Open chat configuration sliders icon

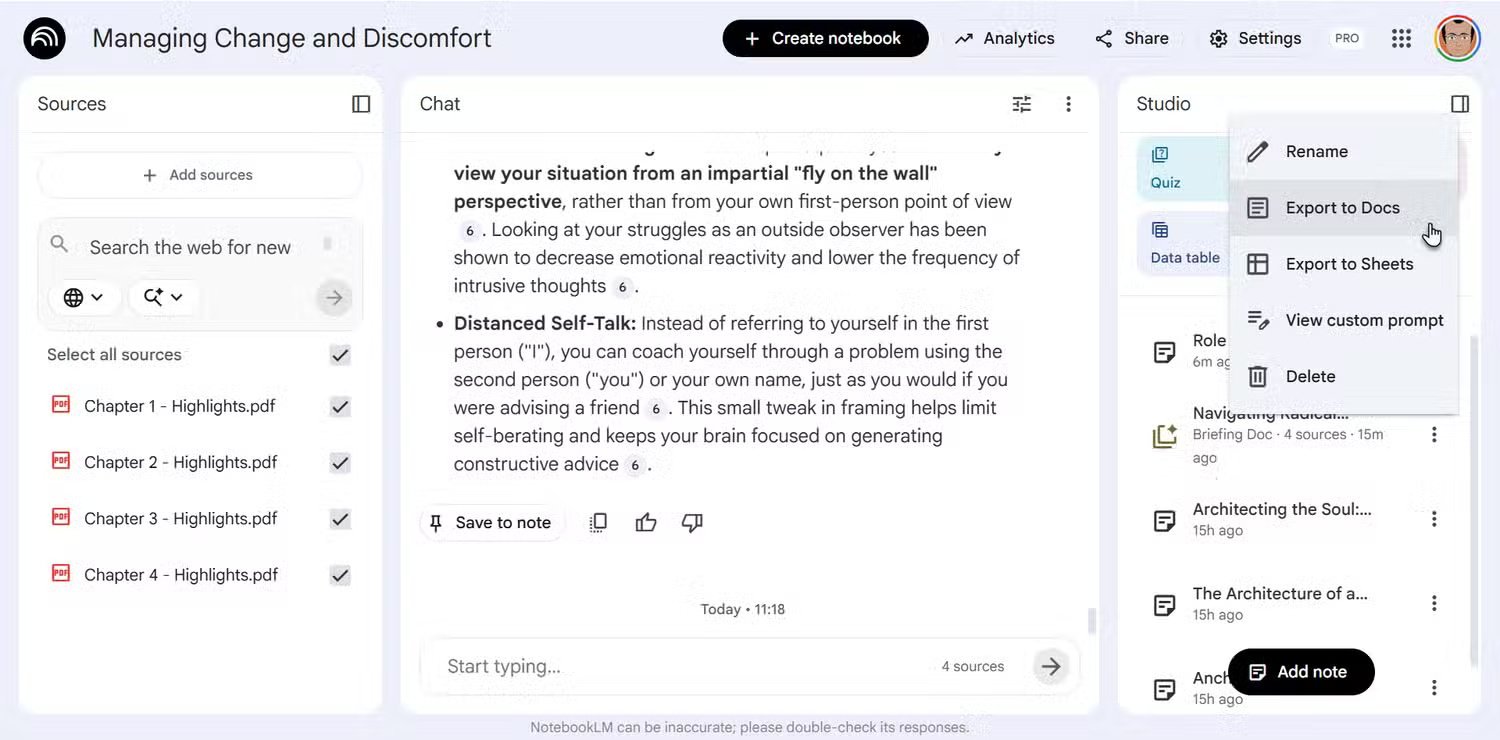pos(1021,104)
